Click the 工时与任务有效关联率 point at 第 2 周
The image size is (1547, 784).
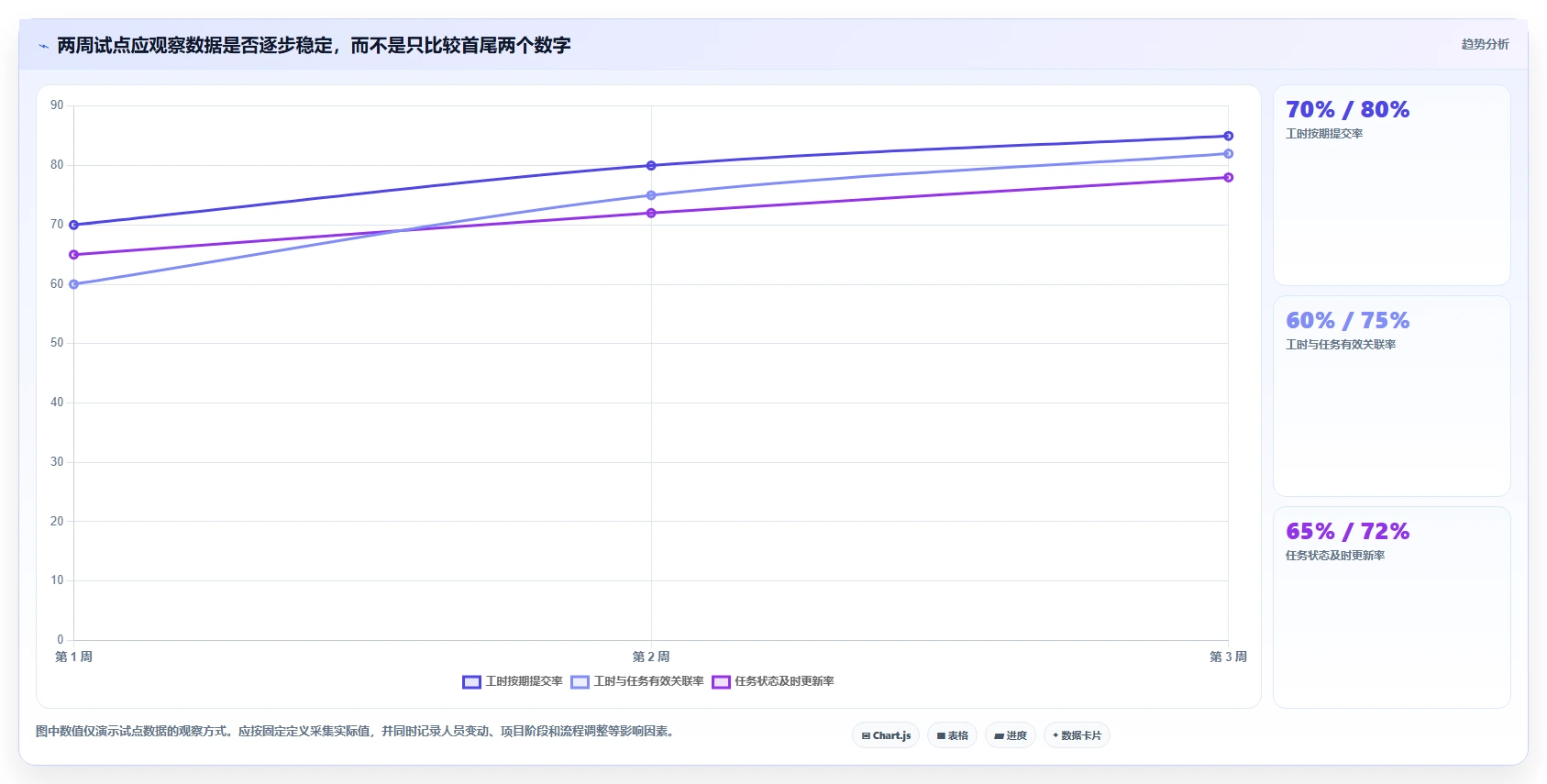point(651,195)
